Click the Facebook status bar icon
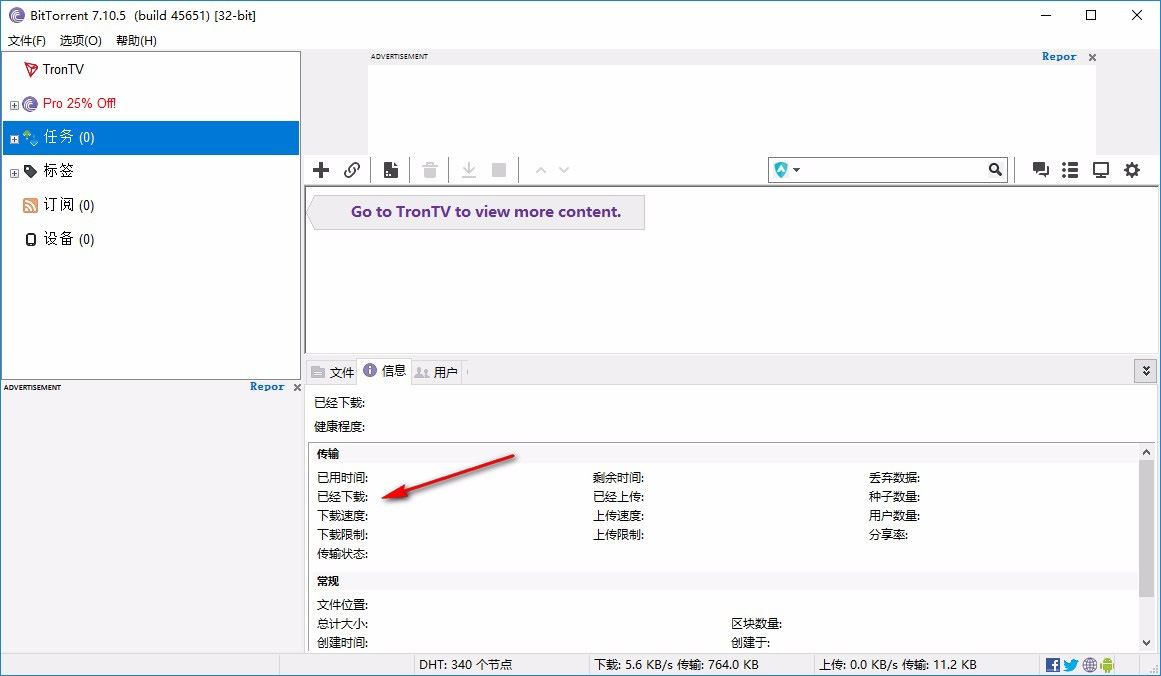The height and width of the screenshot is (676, 1161). (1052, 665)
